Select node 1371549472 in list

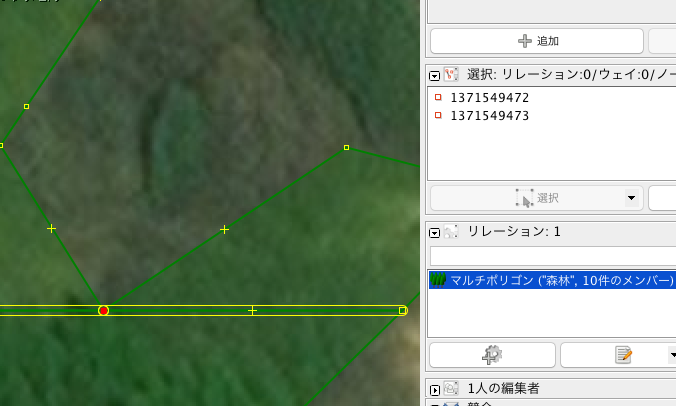(489, 98)
